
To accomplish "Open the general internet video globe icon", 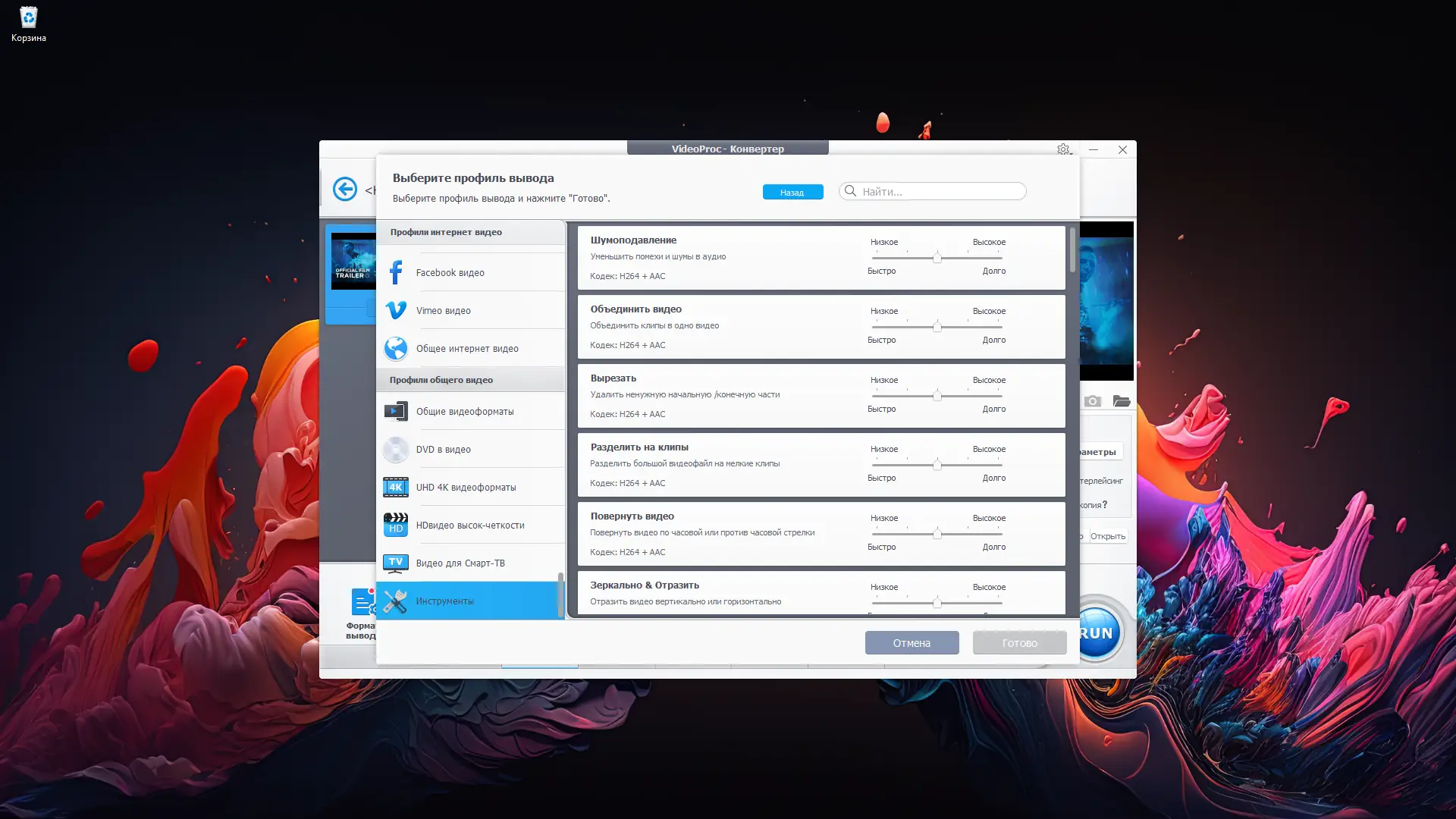I will 395,348.
